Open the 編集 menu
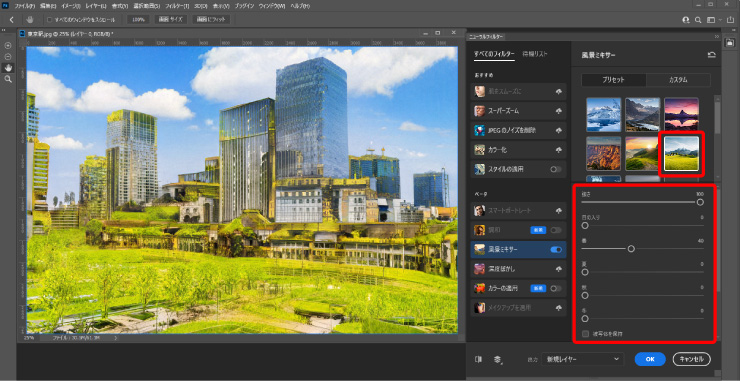The width and height of the screenshot is (740, 381). (x=48, y=6)
